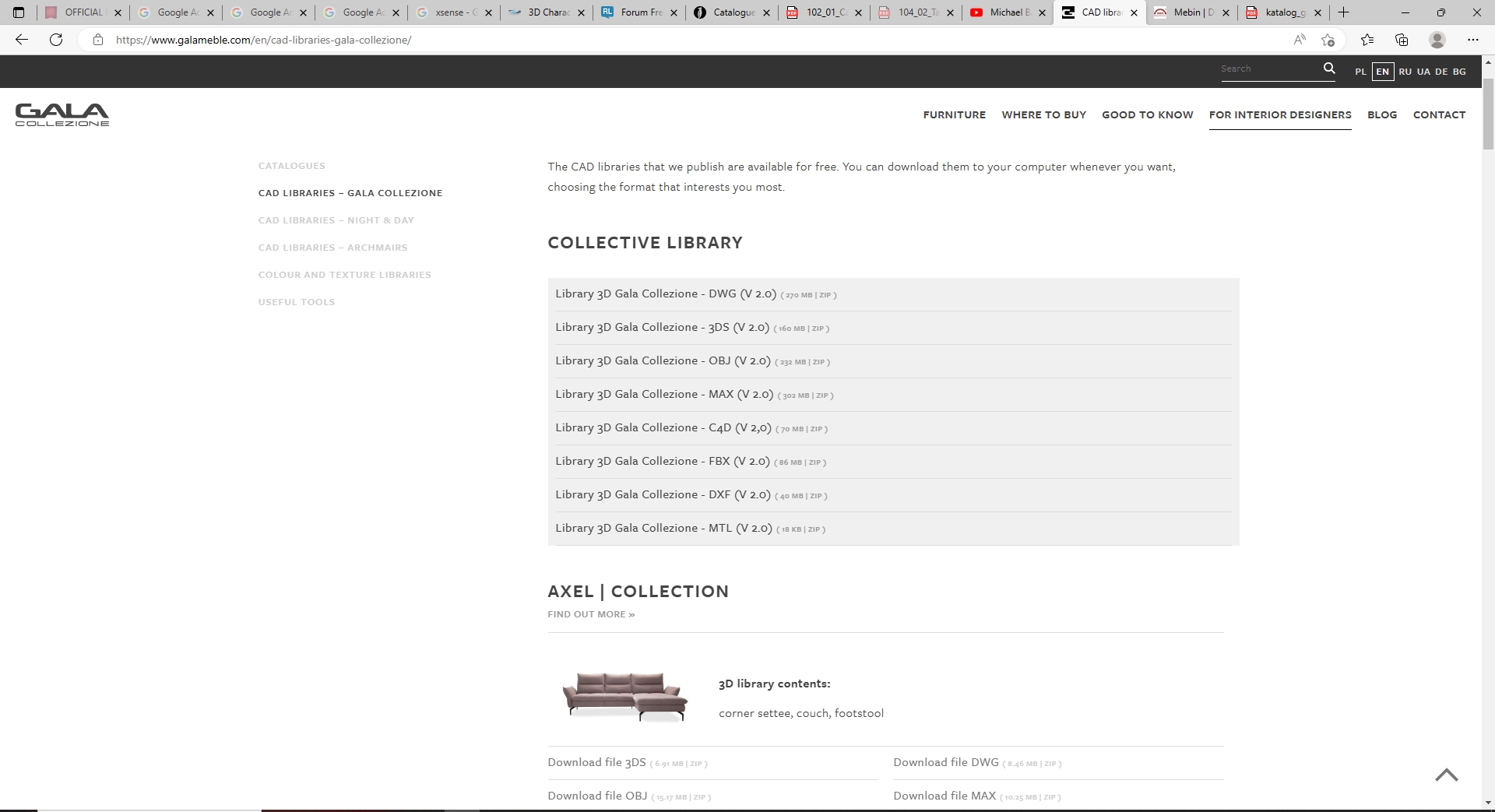Open the WHERE TO BUY menu
The image size is (1495, 812).
(x=1044, y=114)
